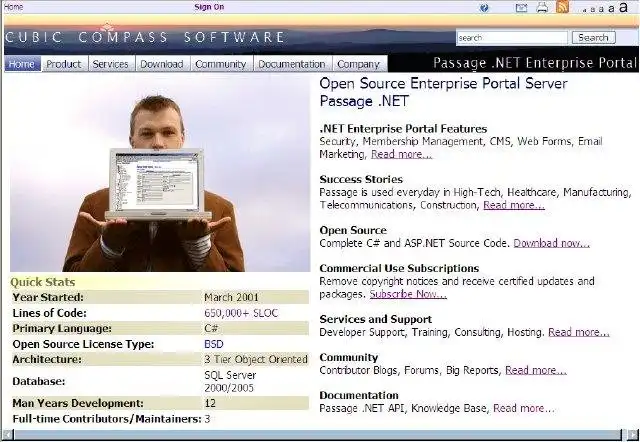Open the orange RSS feed icon
Viewport: 640px width, 442px height.
(x=562, y=7)
